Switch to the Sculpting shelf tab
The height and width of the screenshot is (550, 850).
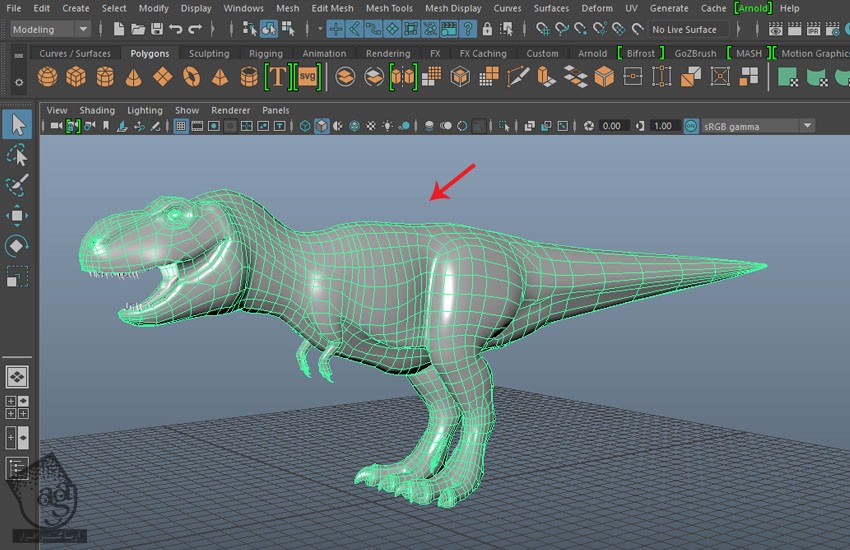[x=209, y=53]
